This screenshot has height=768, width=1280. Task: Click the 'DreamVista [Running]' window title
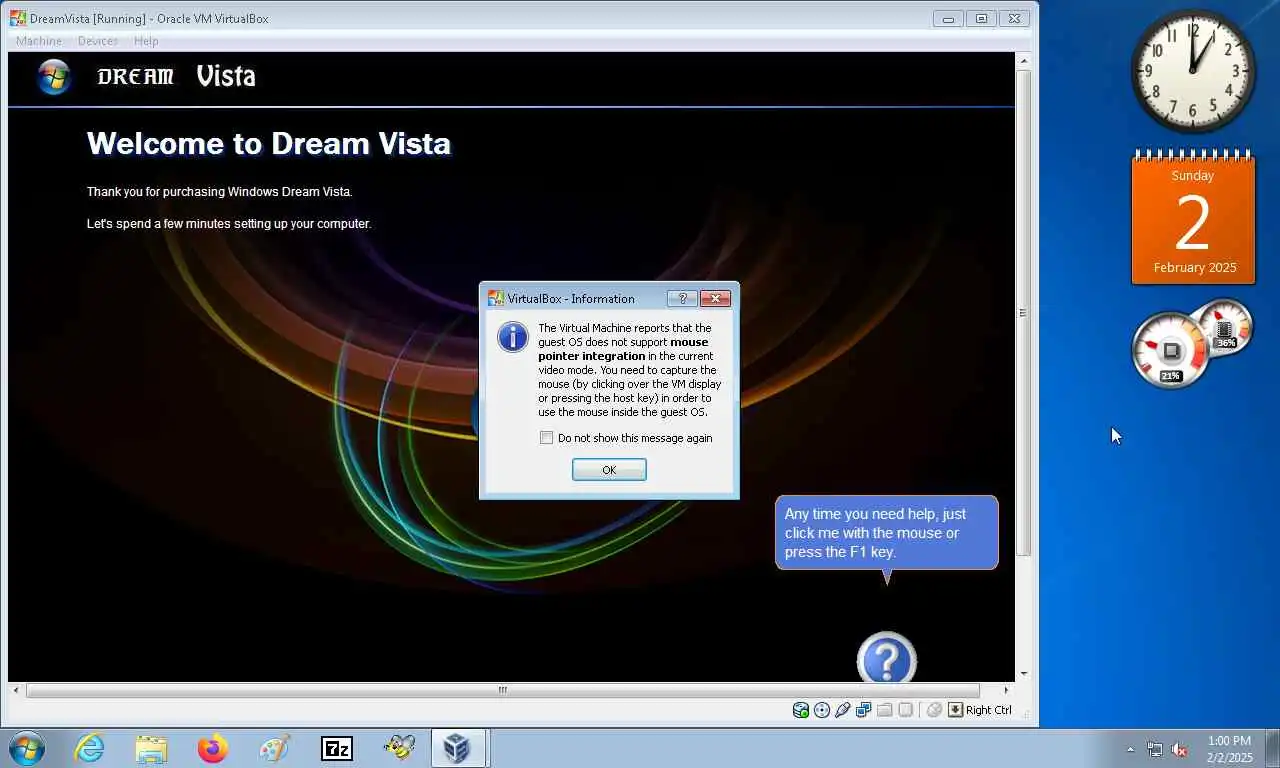(x=149, y=19)
